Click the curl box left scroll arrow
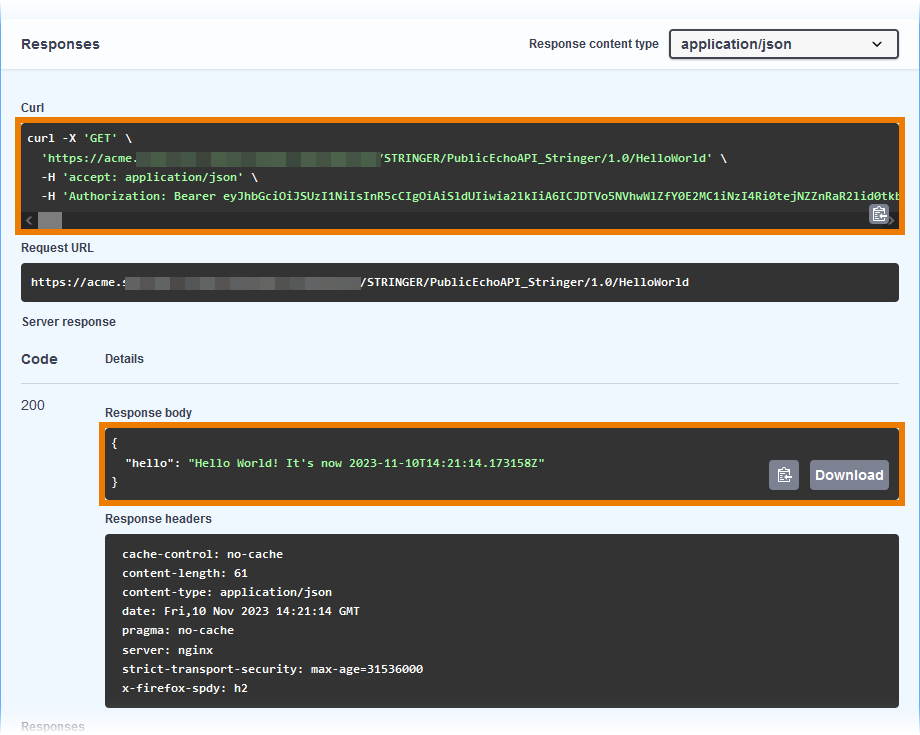The image size is (920, 735). (x=29, y=220)
